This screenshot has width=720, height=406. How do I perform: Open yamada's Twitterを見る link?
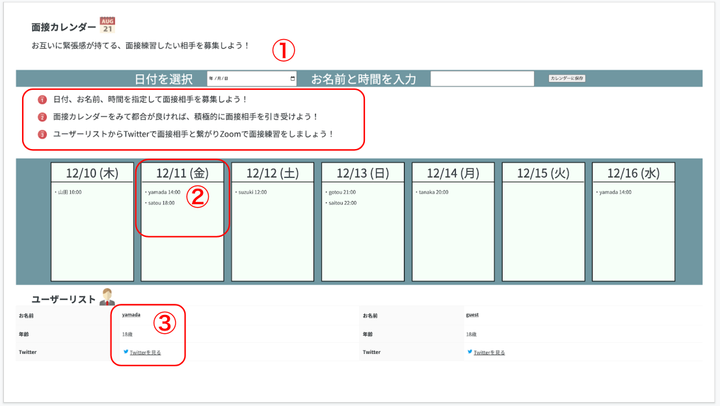click(145, 353)
